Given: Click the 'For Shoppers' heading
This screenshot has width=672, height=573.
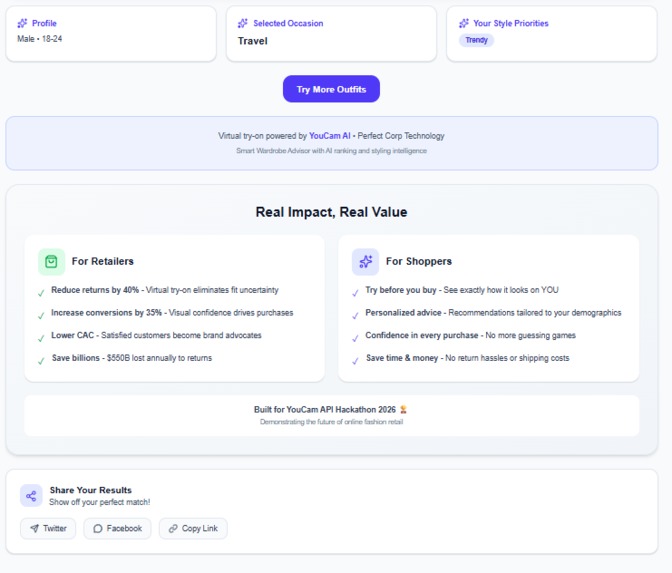Looking at the screenshot, I should coord(419,261).
